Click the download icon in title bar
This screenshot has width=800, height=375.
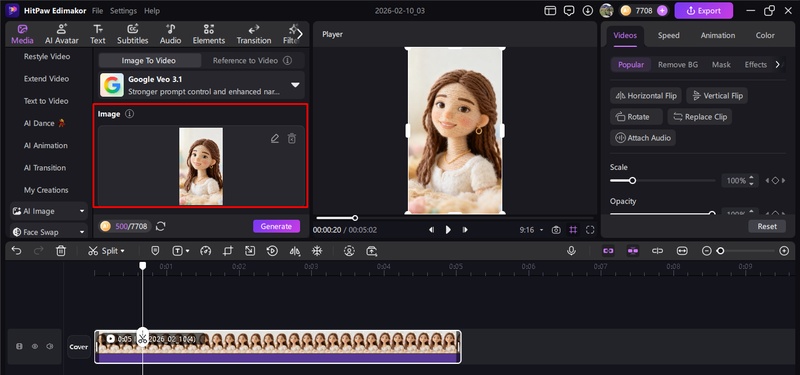(x=588, y=10)
